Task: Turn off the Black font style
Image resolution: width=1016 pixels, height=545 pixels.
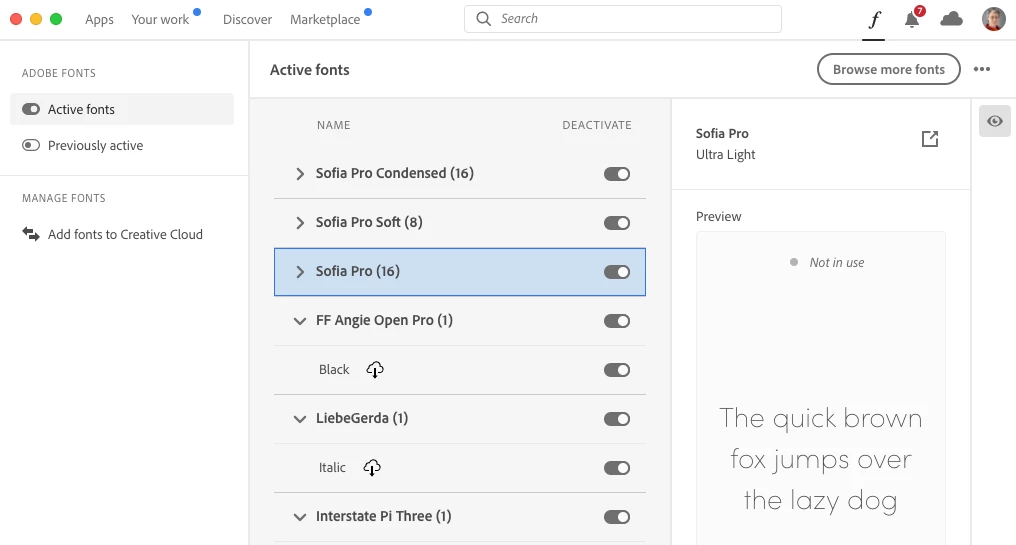Action: pyautogui.click(x=617, y=370)
